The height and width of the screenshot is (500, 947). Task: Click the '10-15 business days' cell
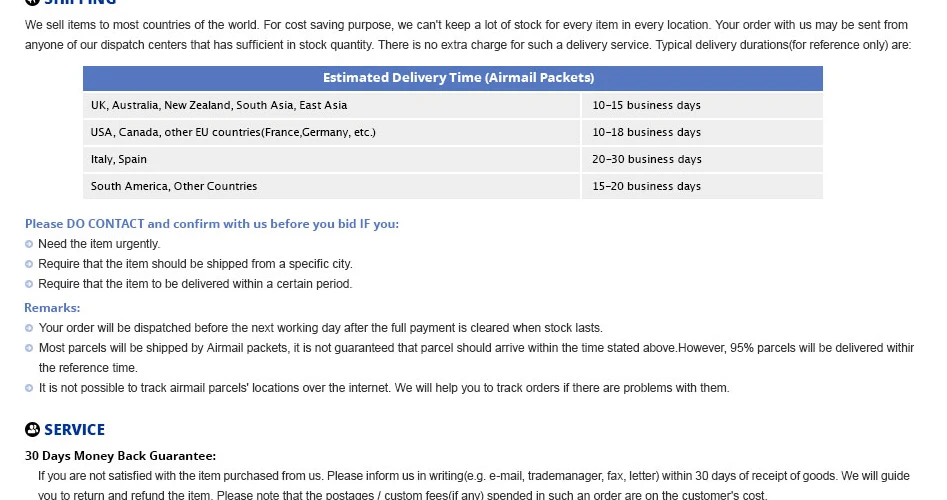coord(702,105)
